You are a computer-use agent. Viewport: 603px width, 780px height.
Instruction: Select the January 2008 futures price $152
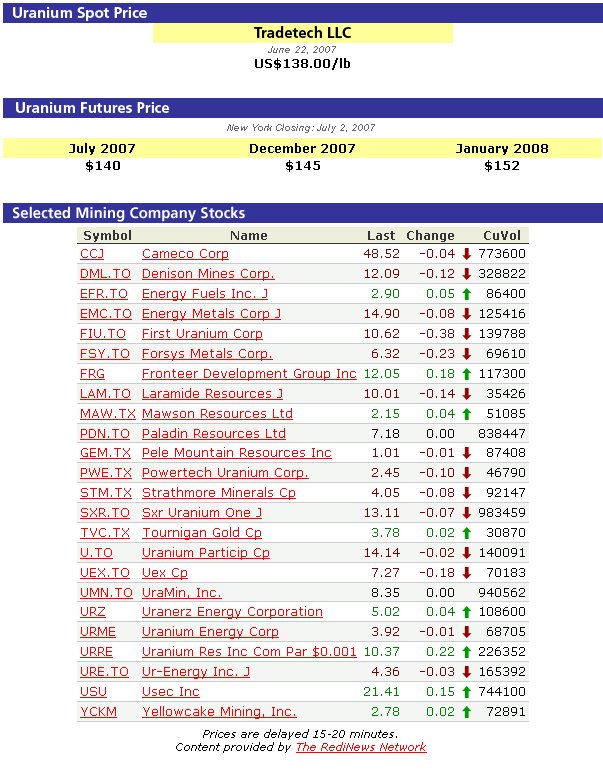pos(502,166)
